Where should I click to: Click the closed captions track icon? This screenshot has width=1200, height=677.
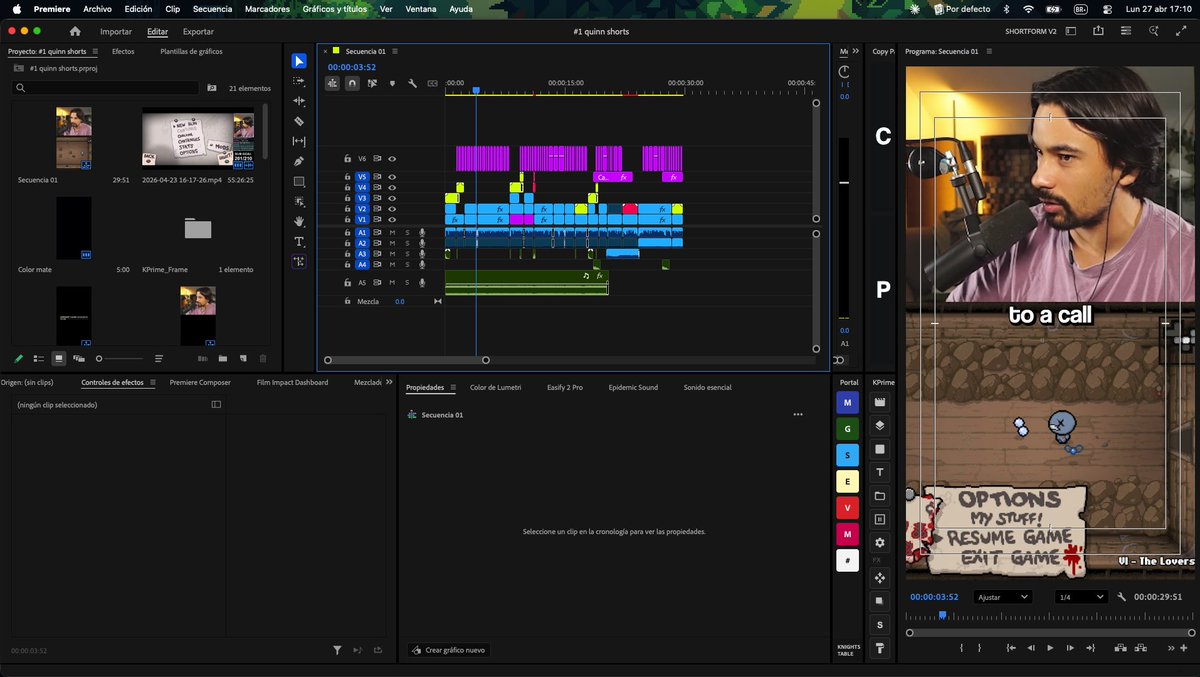point(432,83)
